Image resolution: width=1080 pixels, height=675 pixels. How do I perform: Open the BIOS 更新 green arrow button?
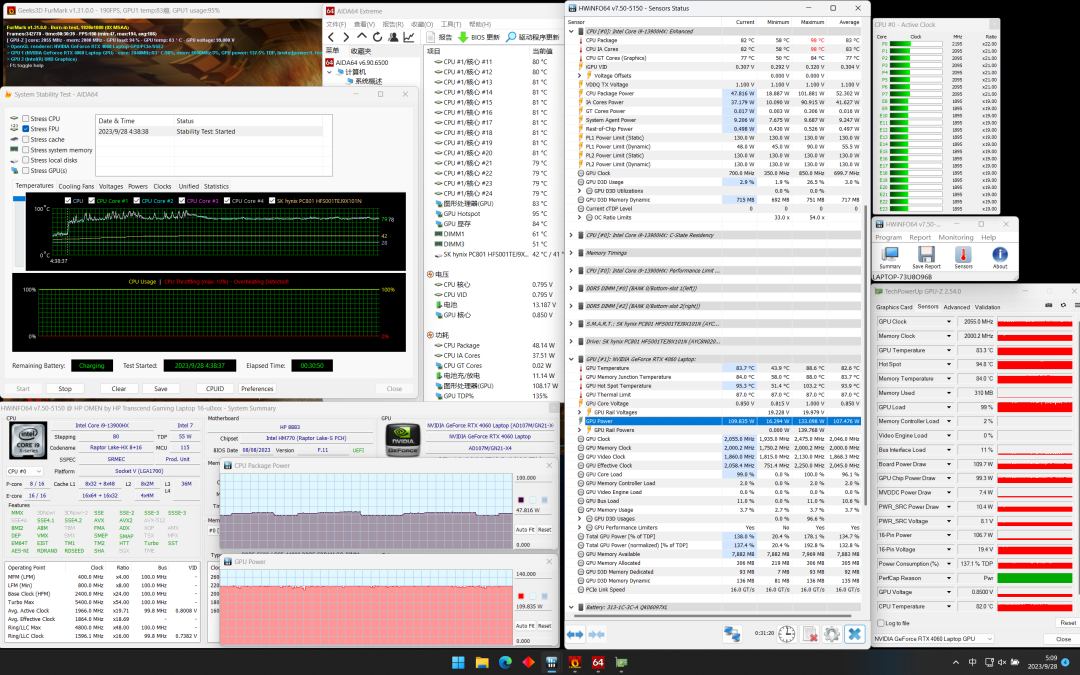(x=462, y=37)
